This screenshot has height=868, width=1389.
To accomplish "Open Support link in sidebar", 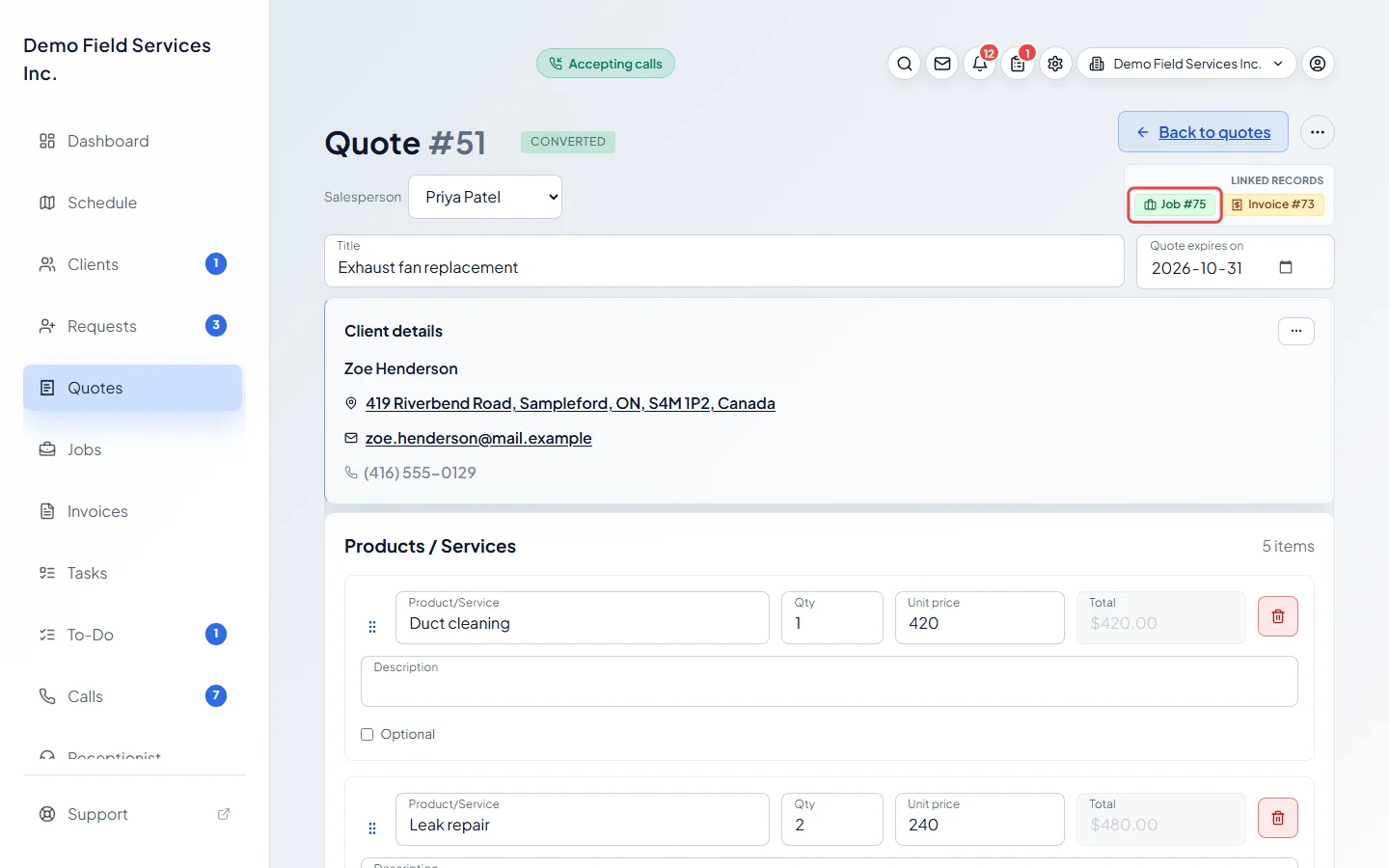I will [x=133, y=814].
